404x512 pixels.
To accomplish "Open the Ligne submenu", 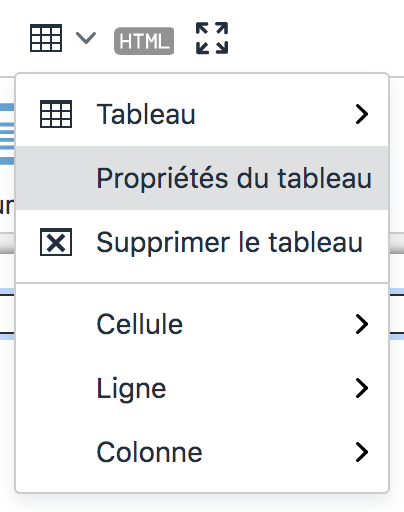I will (x=202, y=388).
